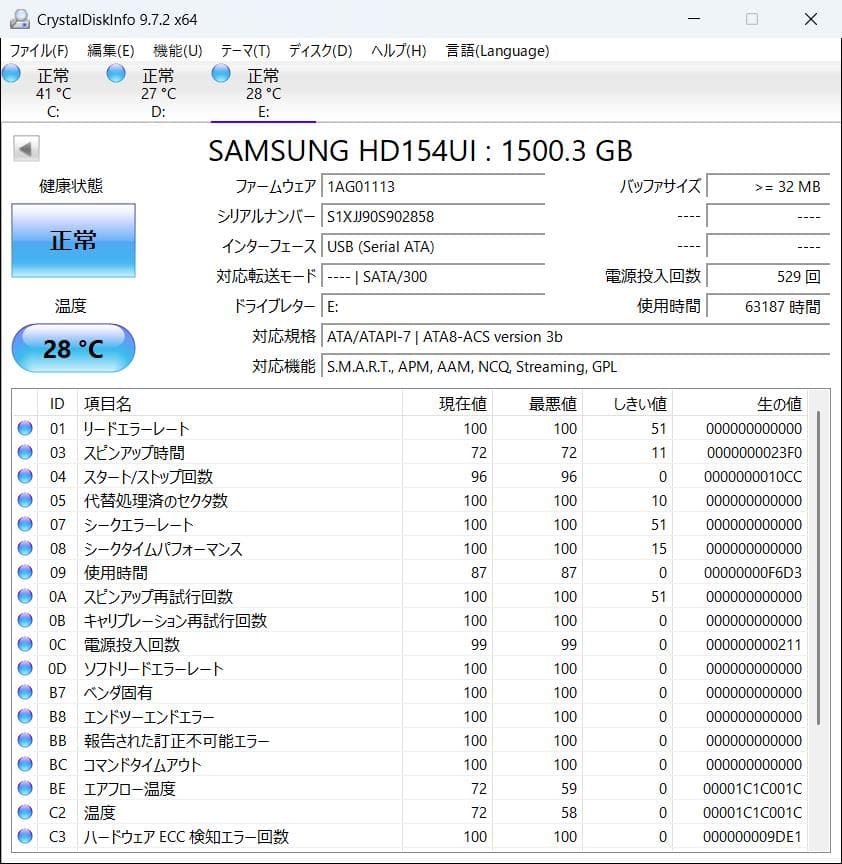Screen dimensions: 842x864
Task: Click status dot for ID 0A spin retry
Action: coord(25,596)
